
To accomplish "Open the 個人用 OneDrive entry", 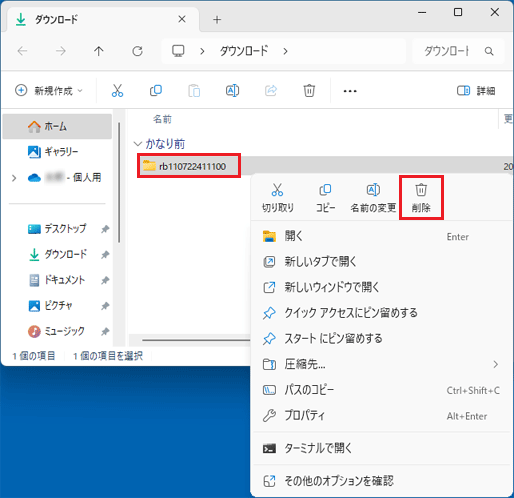I will 64,178.
